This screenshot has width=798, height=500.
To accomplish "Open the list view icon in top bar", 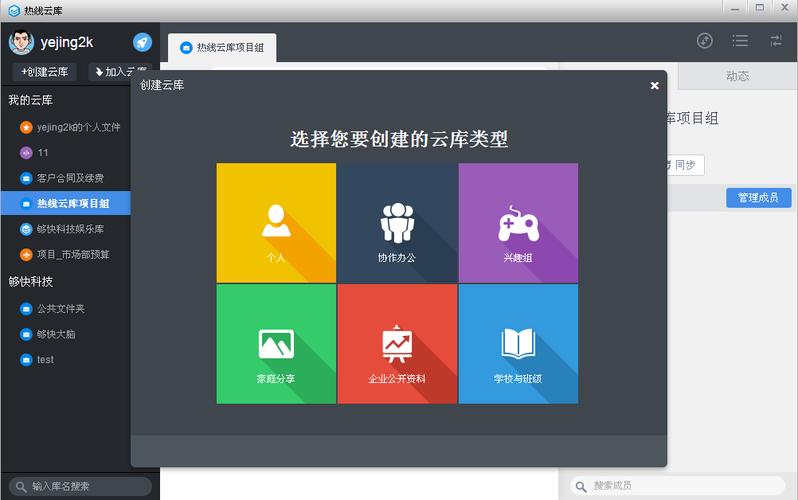I will pos(740,41).
